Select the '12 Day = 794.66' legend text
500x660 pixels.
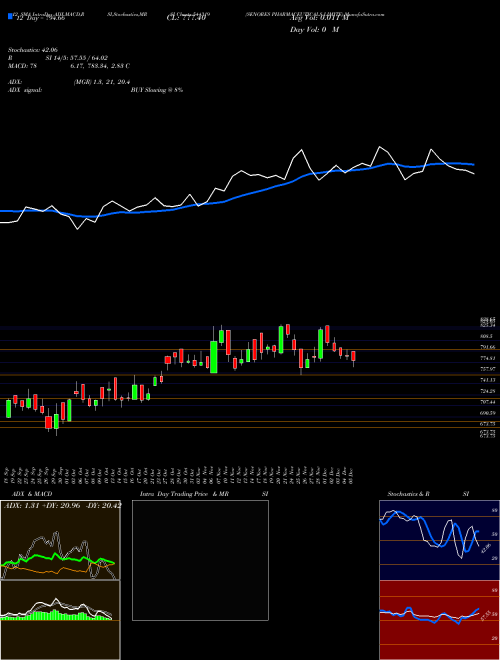(39, 18)
